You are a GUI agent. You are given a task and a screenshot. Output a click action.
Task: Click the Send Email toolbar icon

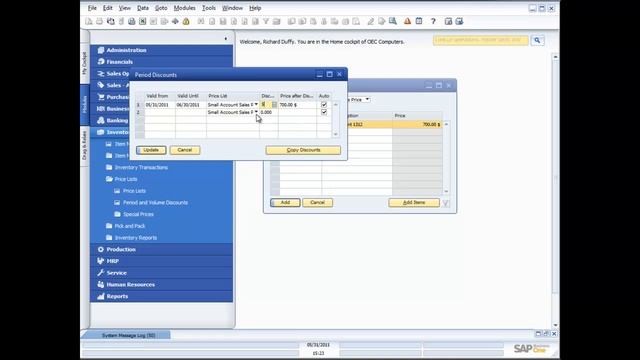click(111, 21)
